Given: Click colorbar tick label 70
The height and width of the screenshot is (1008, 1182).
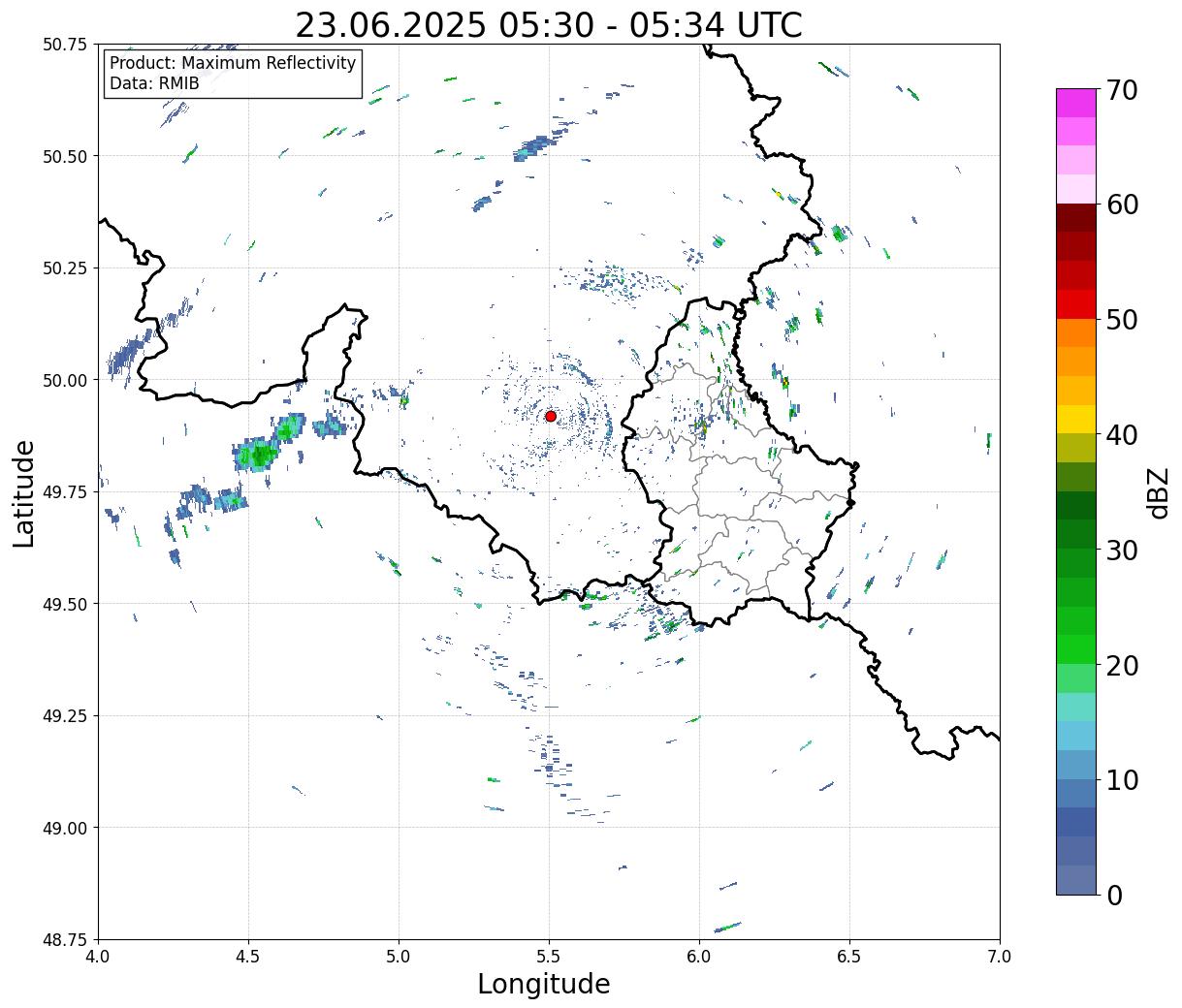Looking at the screenshot, I should (x=1122, y=89).
